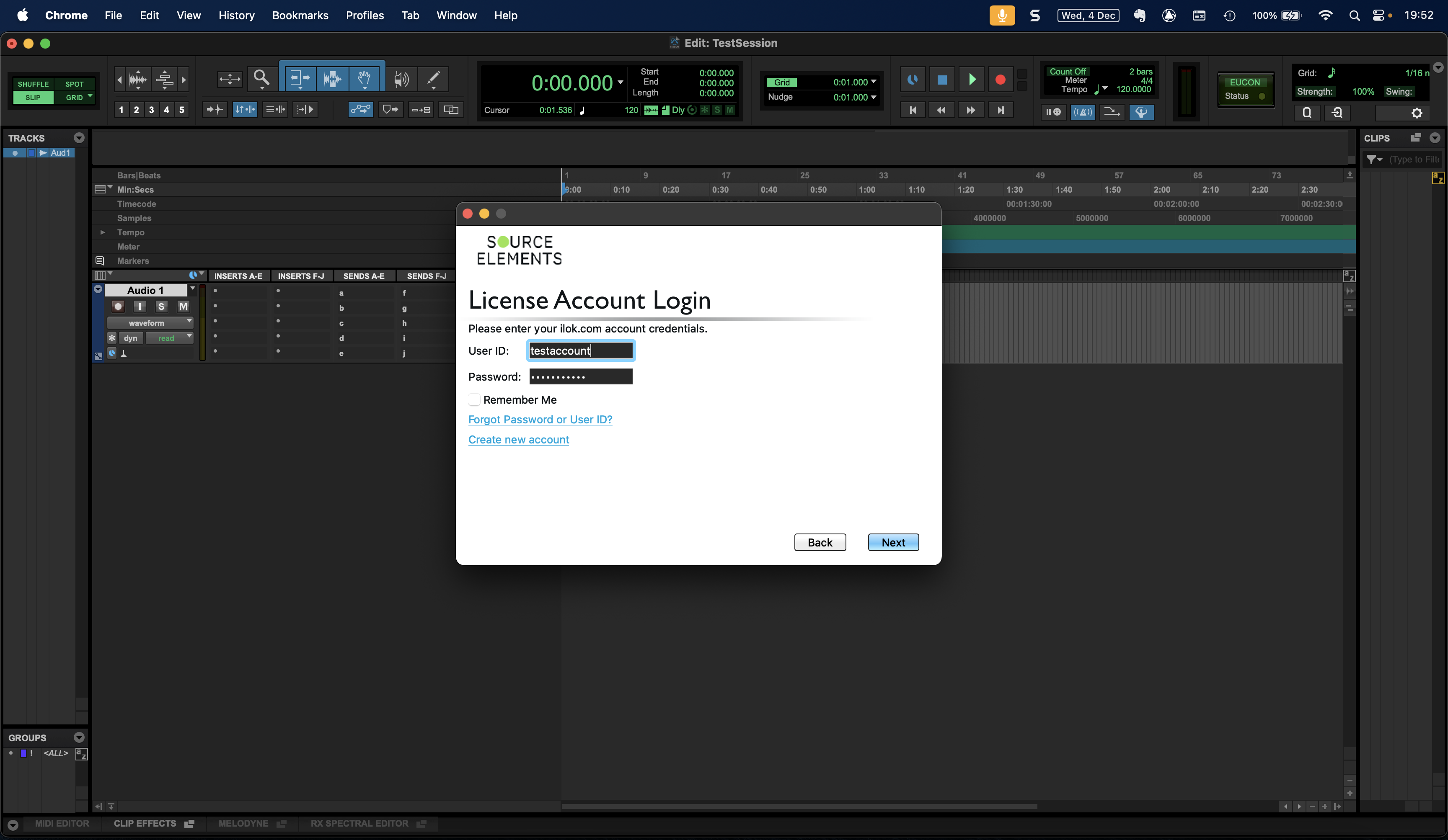The width and height of the screenshot is (1448, 840).
Task: Open Forgot Password or User ID link
Action: click(x=540, y=420)
